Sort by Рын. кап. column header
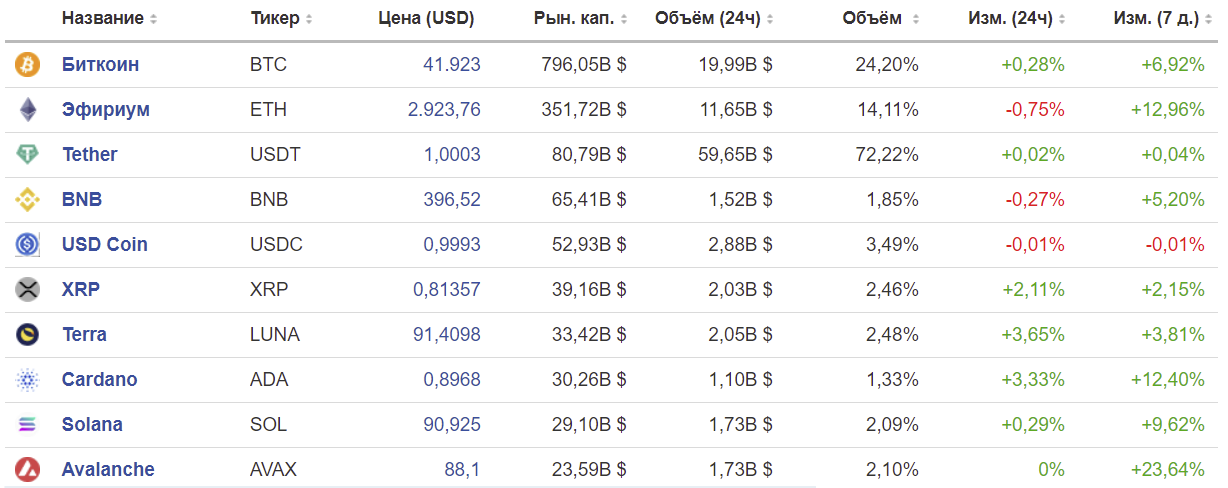This screenshot has width=1228, height=488. [x=581, y=19]
